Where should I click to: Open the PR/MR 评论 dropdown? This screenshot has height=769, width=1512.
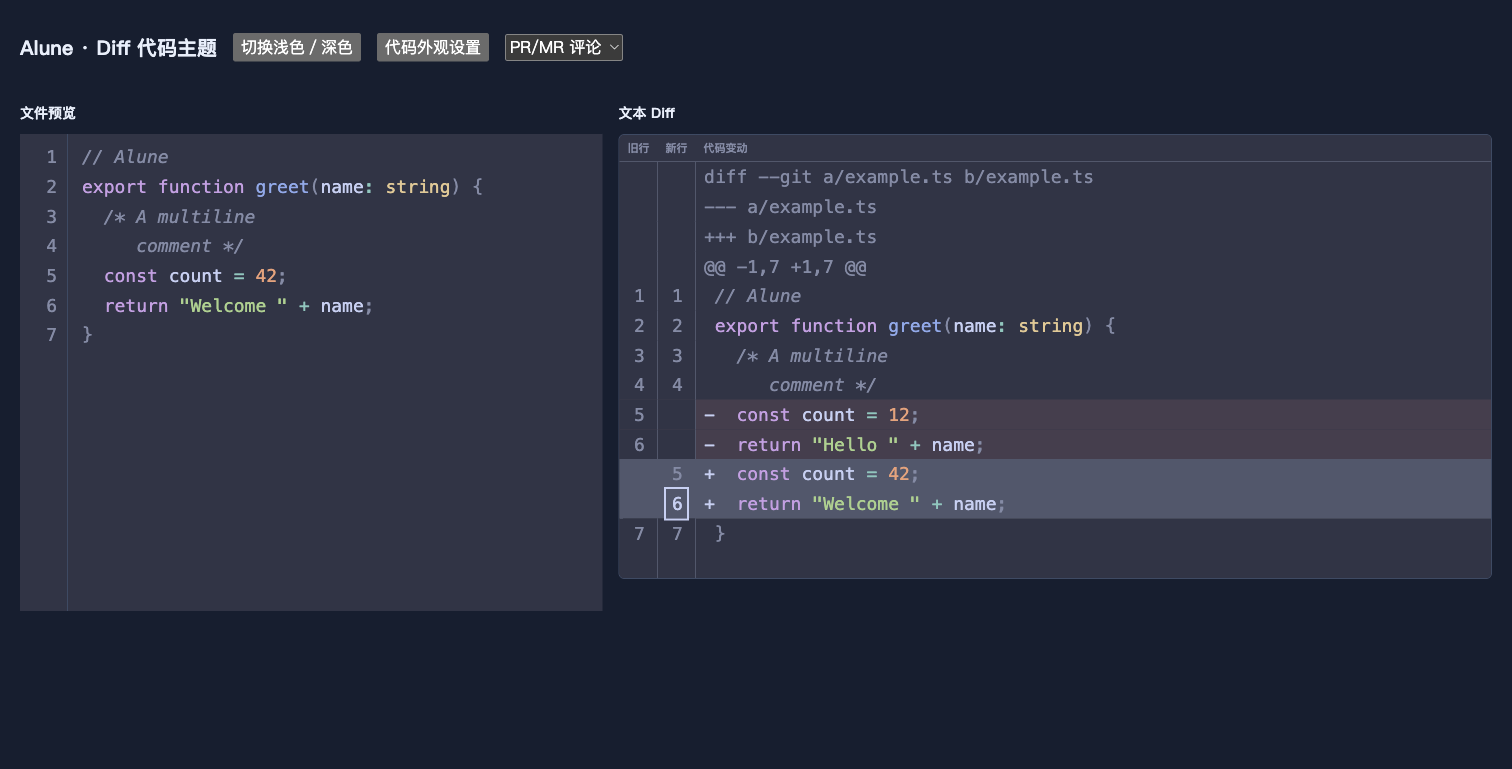(564, 47)
